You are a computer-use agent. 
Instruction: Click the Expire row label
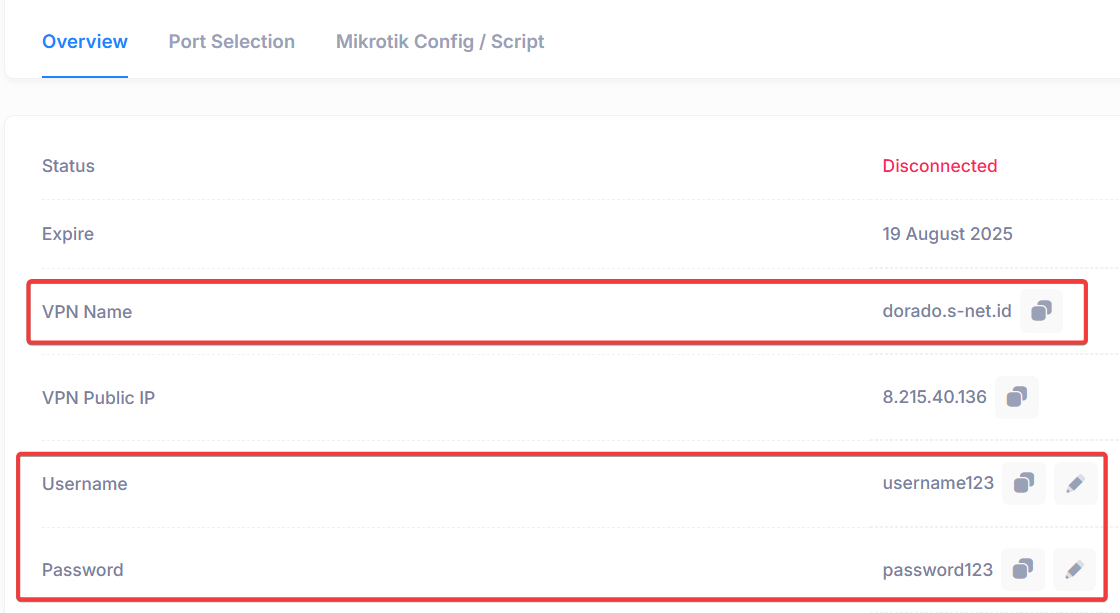click(68, 234)
